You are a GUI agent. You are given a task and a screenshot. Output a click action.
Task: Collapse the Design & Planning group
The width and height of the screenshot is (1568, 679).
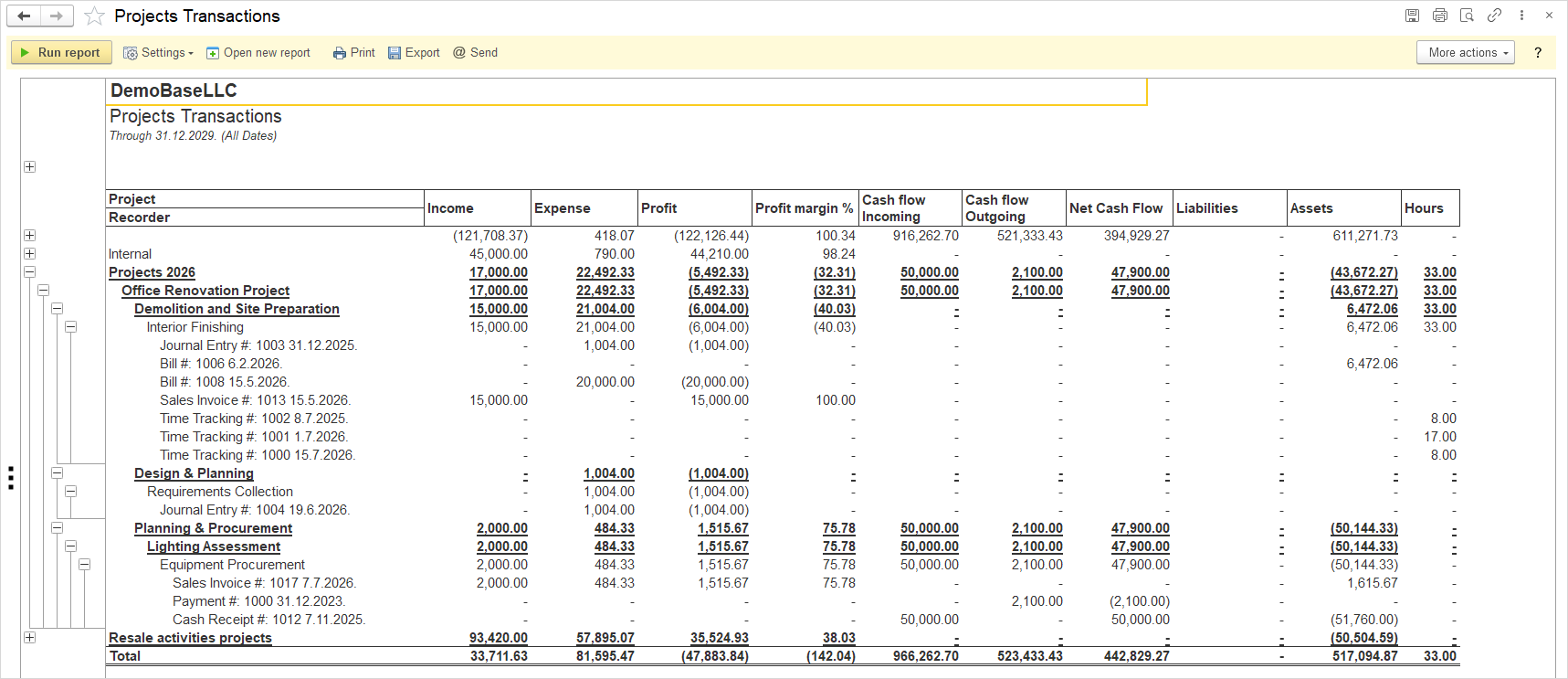pyautogui.click(x=57, y=473)
